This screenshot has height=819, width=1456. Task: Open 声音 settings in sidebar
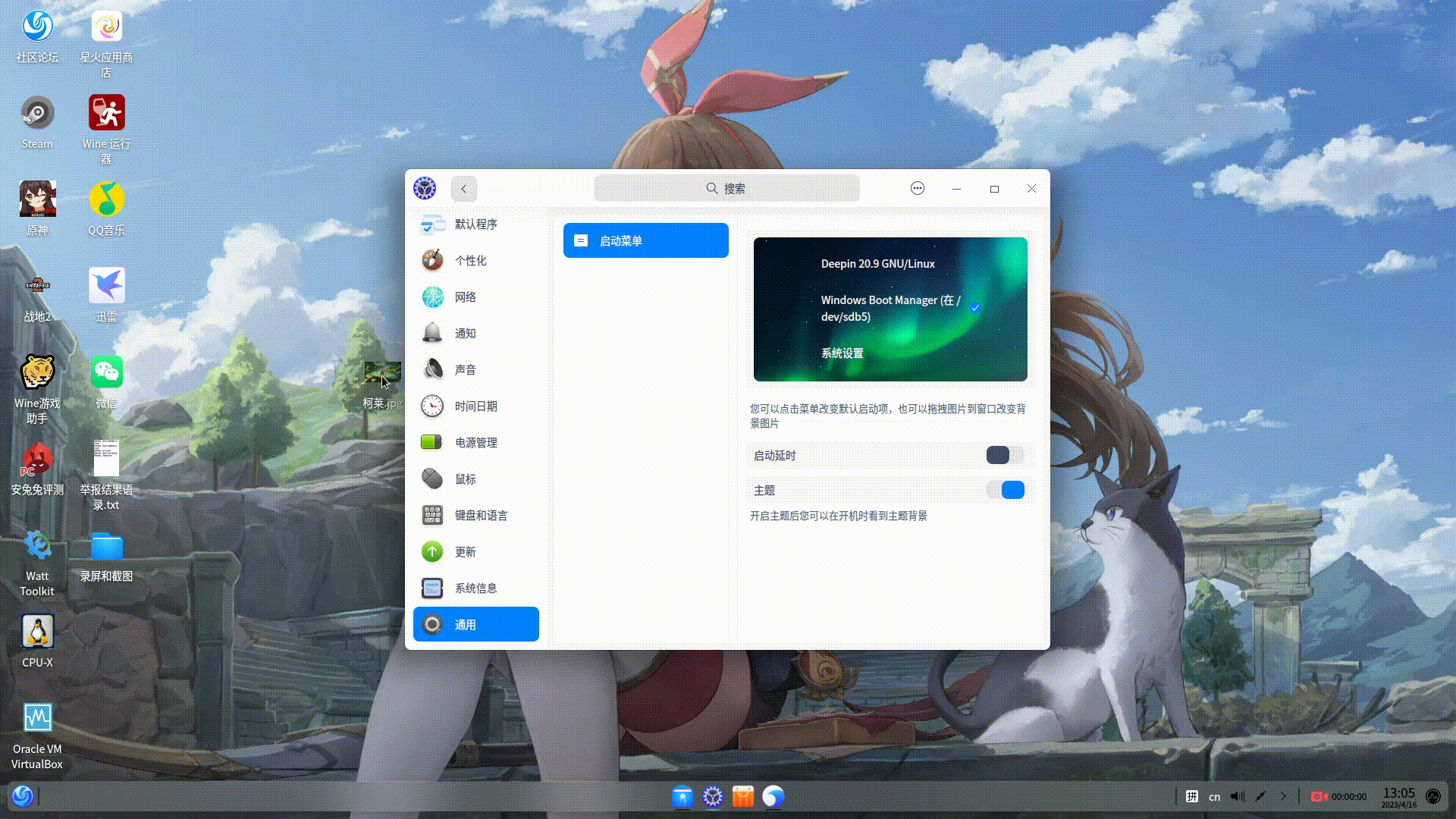[x=465, y=369]
